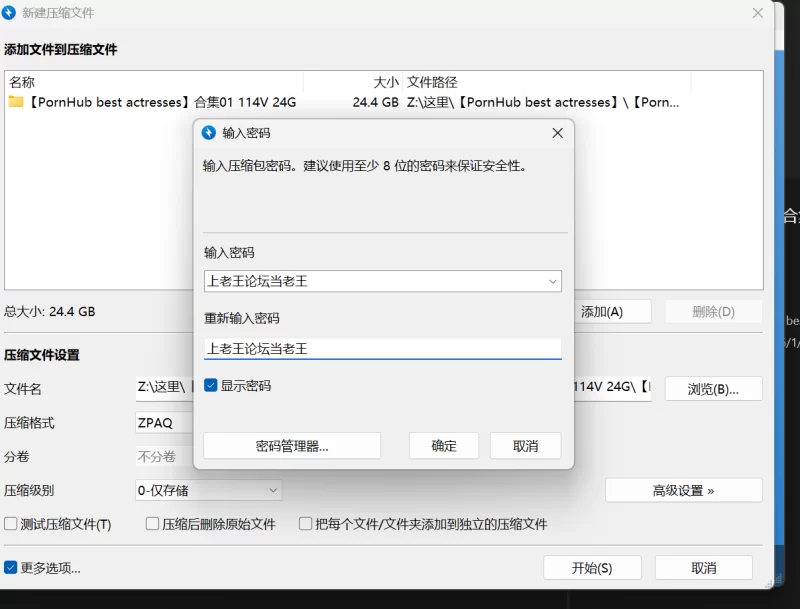Click the yellow folder icon in file list
Screen dimensions: 800x609
16,102
